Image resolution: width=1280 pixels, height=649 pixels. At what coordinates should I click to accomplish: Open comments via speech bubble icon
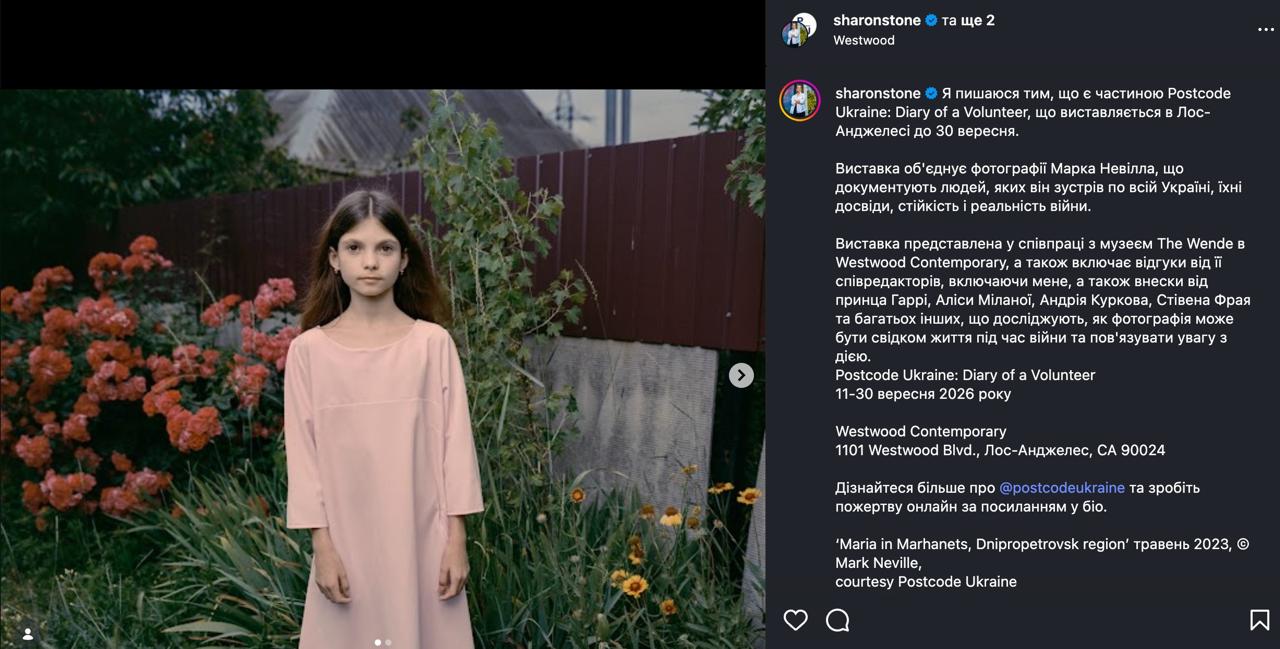point(838,620)
